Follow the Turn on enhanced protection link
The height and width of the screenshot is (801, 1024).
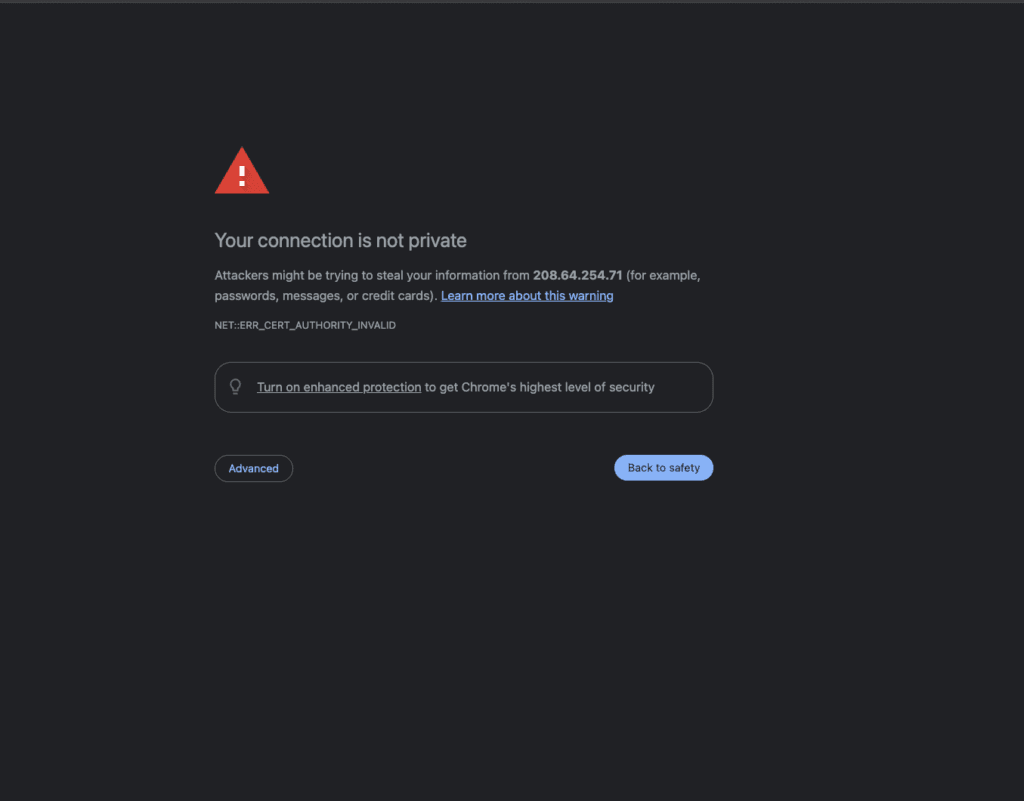coord(339,387)
